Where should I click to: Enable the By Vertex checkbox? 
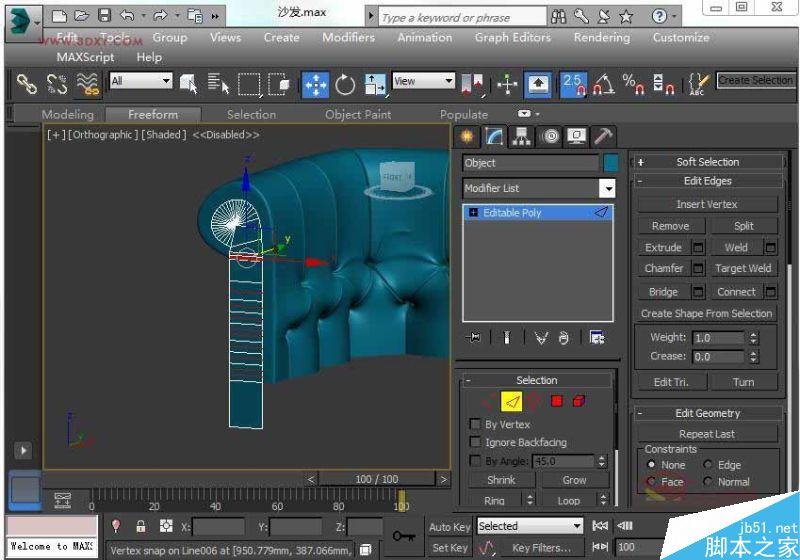(475, 424)
